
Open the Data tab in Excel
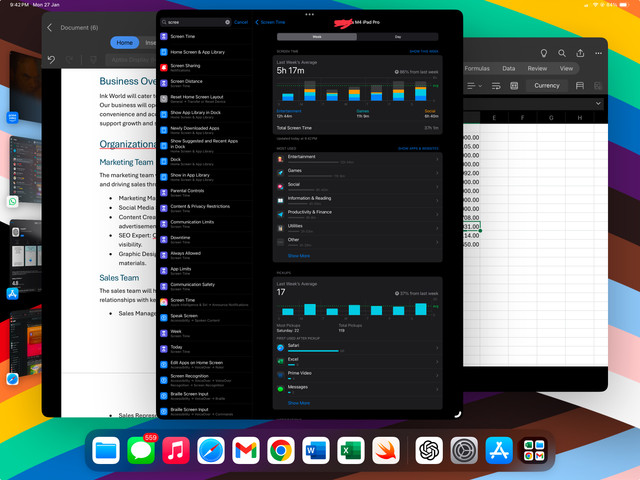[x=509, y=68]
